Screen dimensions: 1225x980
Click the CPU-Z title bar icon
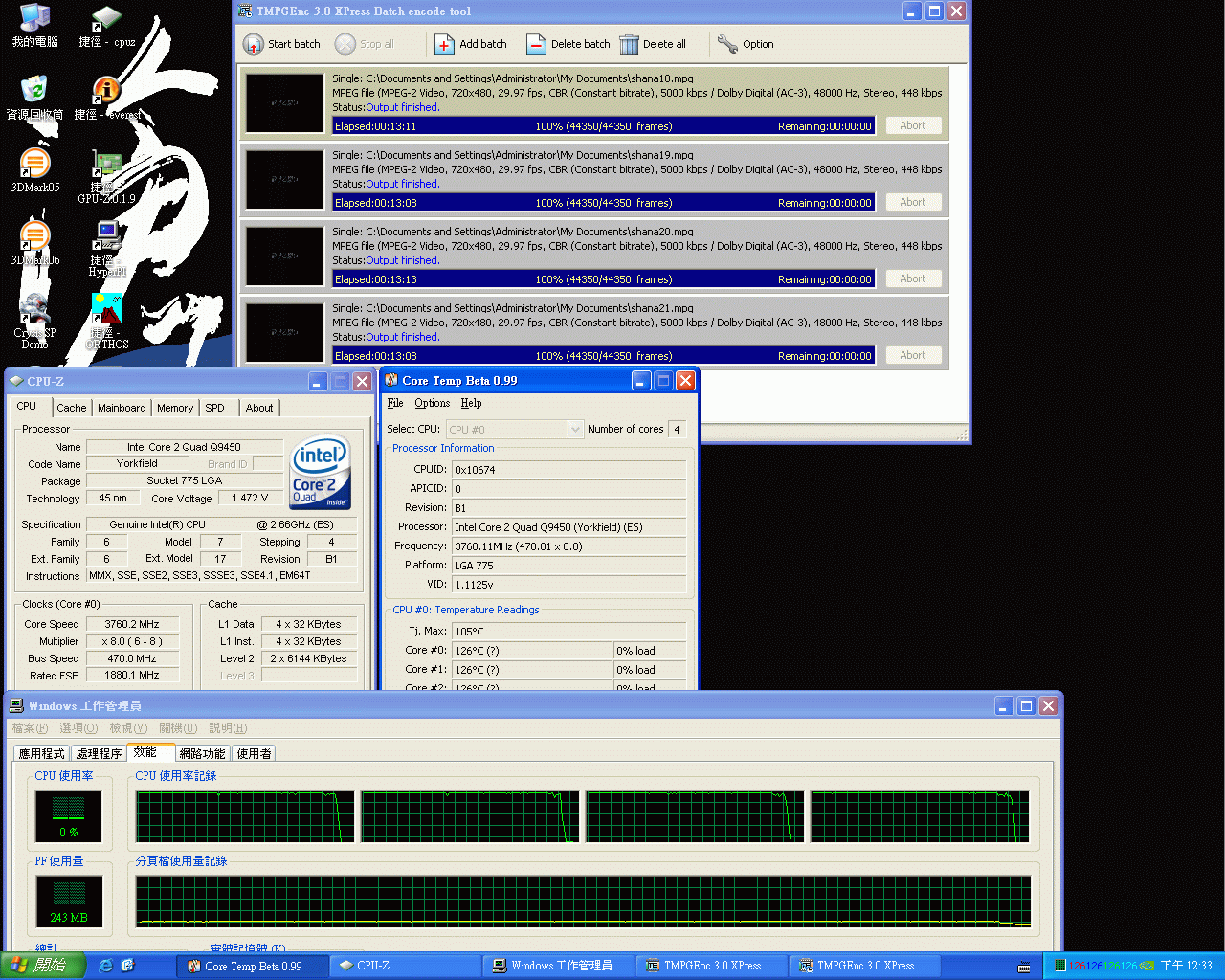pos(16,381)
